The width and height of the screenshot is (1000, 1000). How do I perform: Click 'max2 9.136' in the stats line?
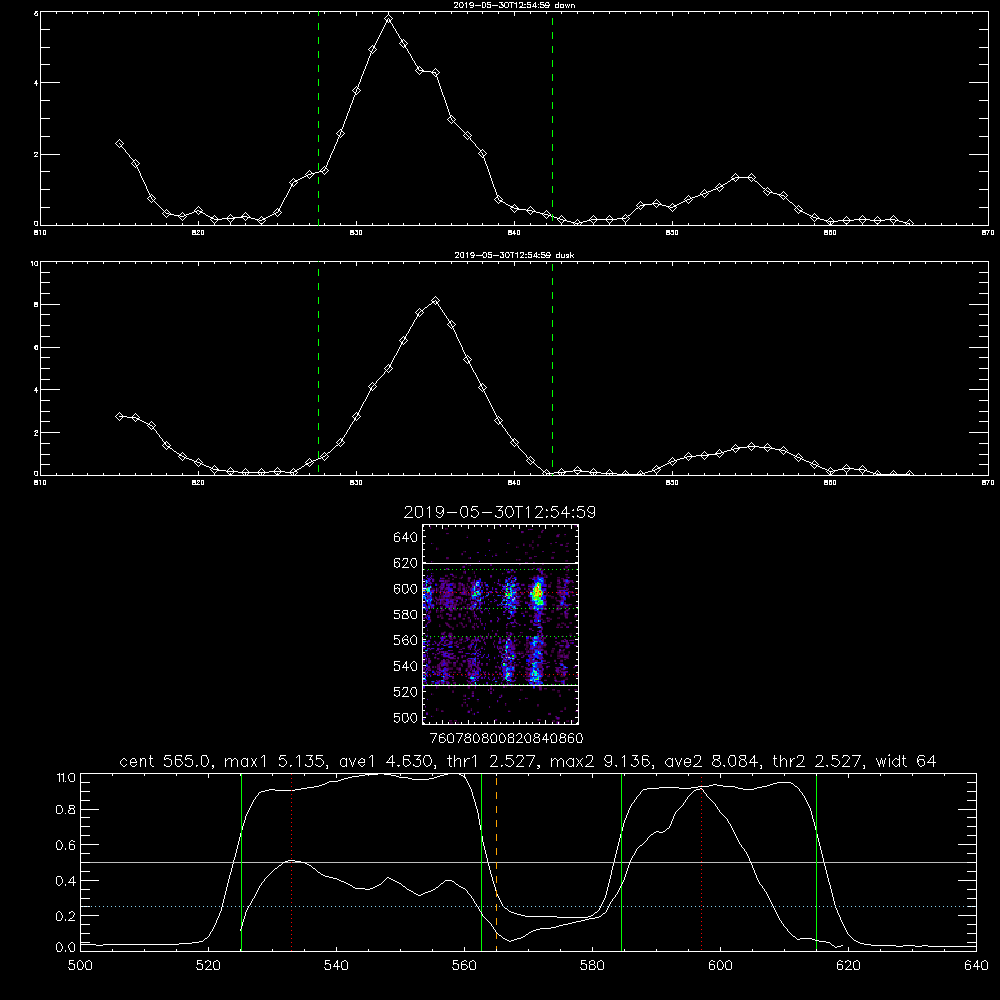[601, 761]
